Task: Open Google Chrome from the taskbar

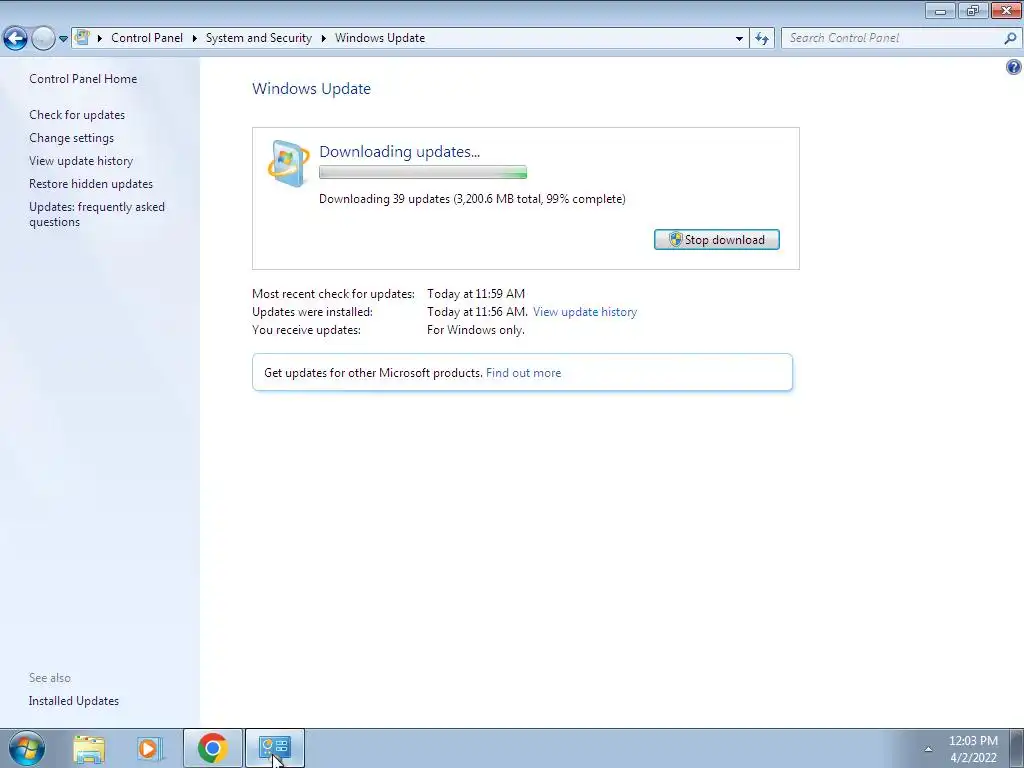Action: pyautogui.click(x=212, y=748)
